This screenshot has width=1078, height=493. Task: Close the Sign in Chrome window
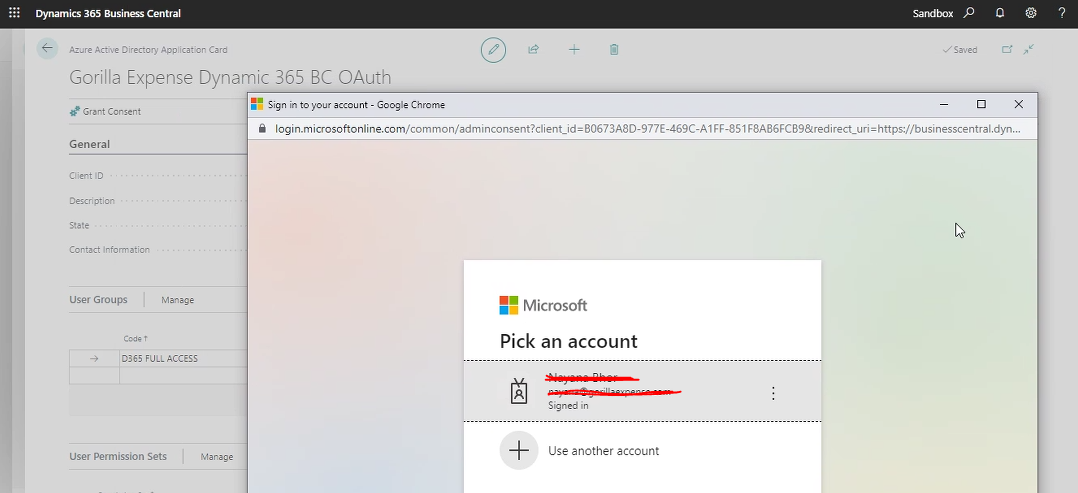tap(1019, 105)
